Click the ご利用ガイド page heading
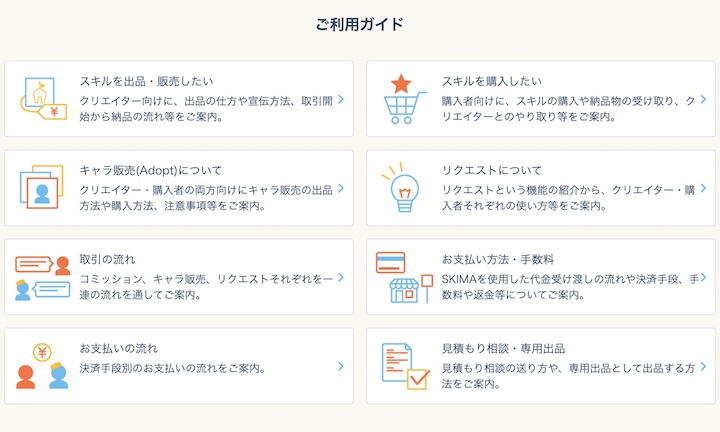The width and height of the screenshot is (720, 432). 359,24
